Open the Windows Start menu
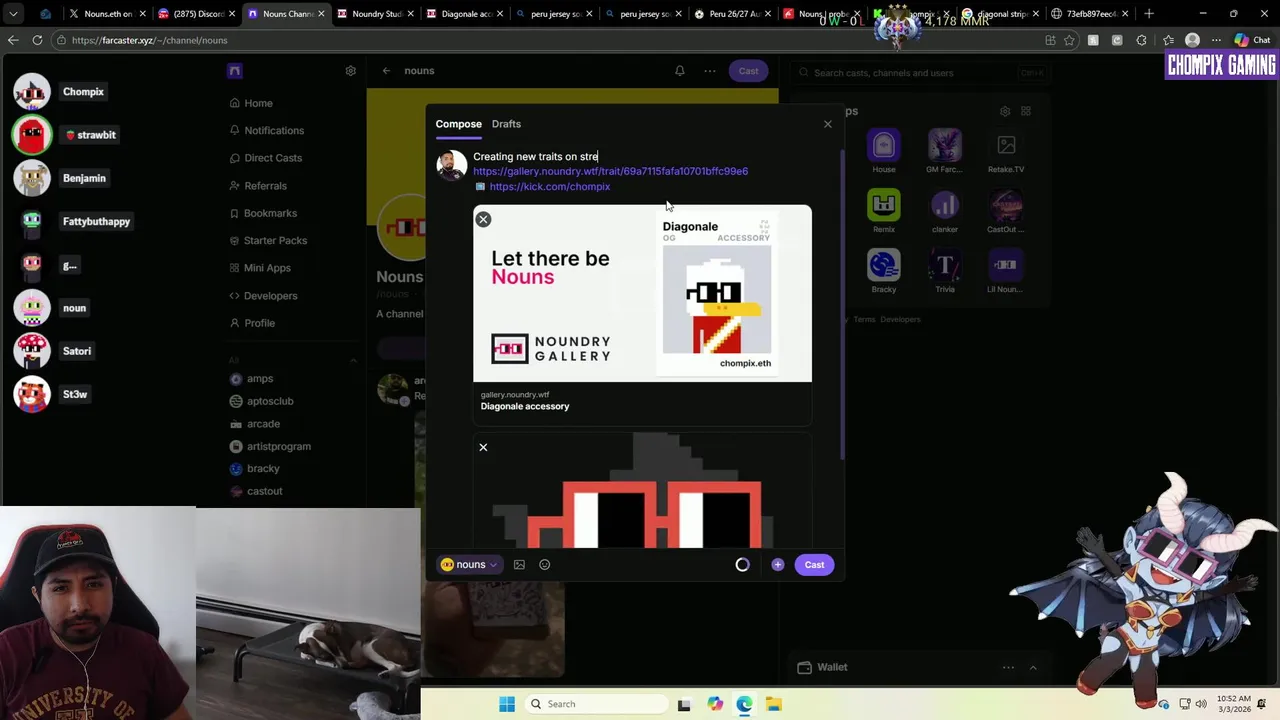This screenshot has width=1280, height=720. click(x=507, y=704)
